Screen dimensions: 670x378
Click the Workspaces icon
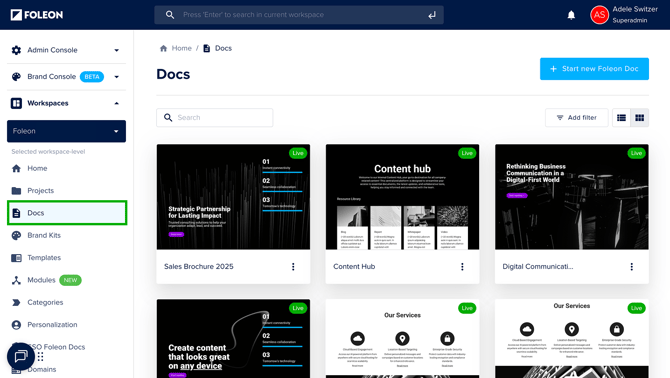pyautogui.click(x=16, y=103)
